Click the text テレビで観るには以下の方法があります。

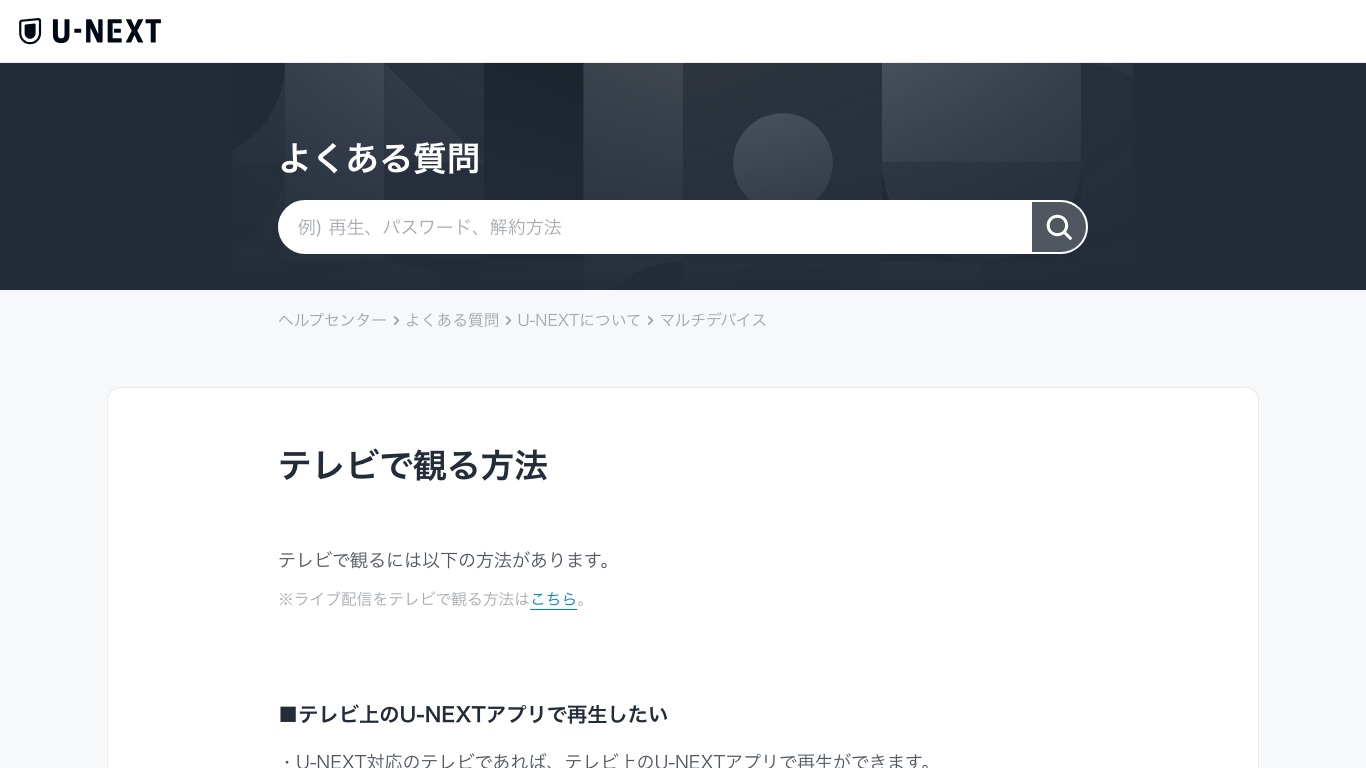click(x=447, y=560)
